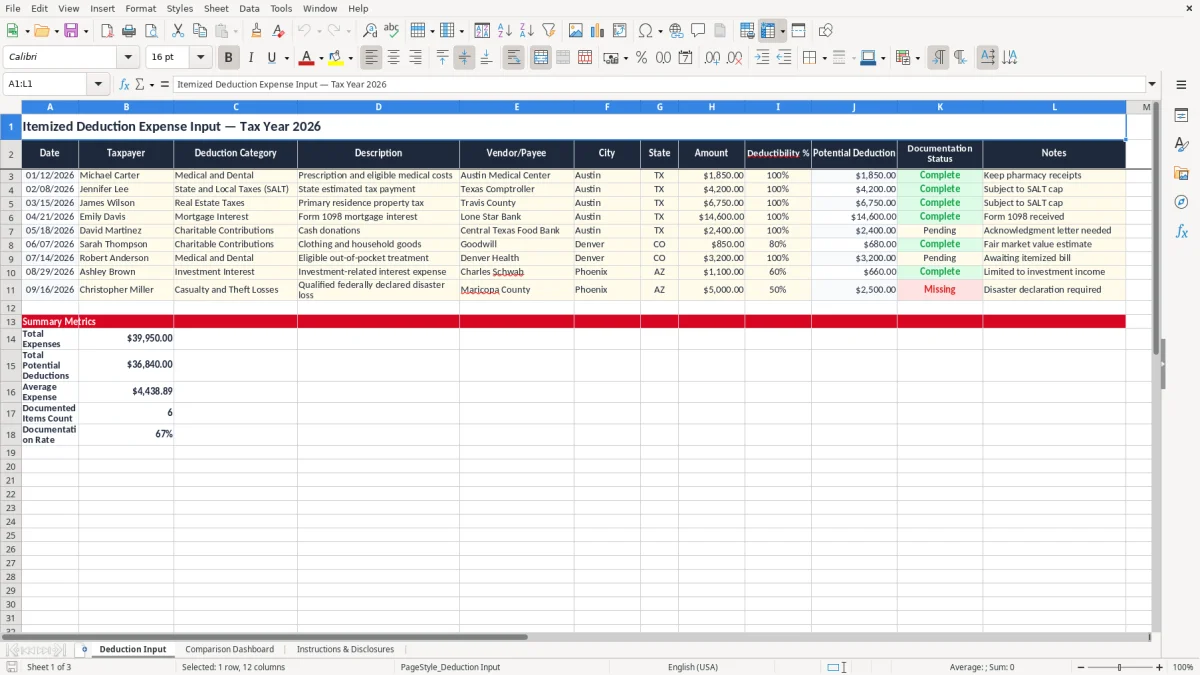
Task: Click the AutoFilter funnel icon
Action: pos(548,31)
